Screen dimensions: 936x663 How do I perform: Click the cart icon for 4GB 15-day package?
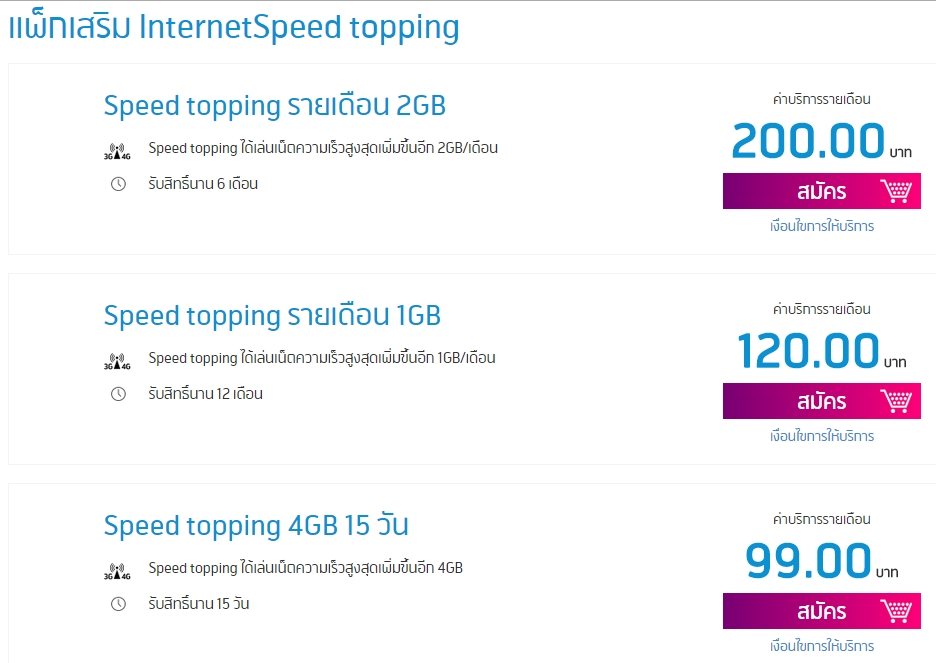point(896,611)
